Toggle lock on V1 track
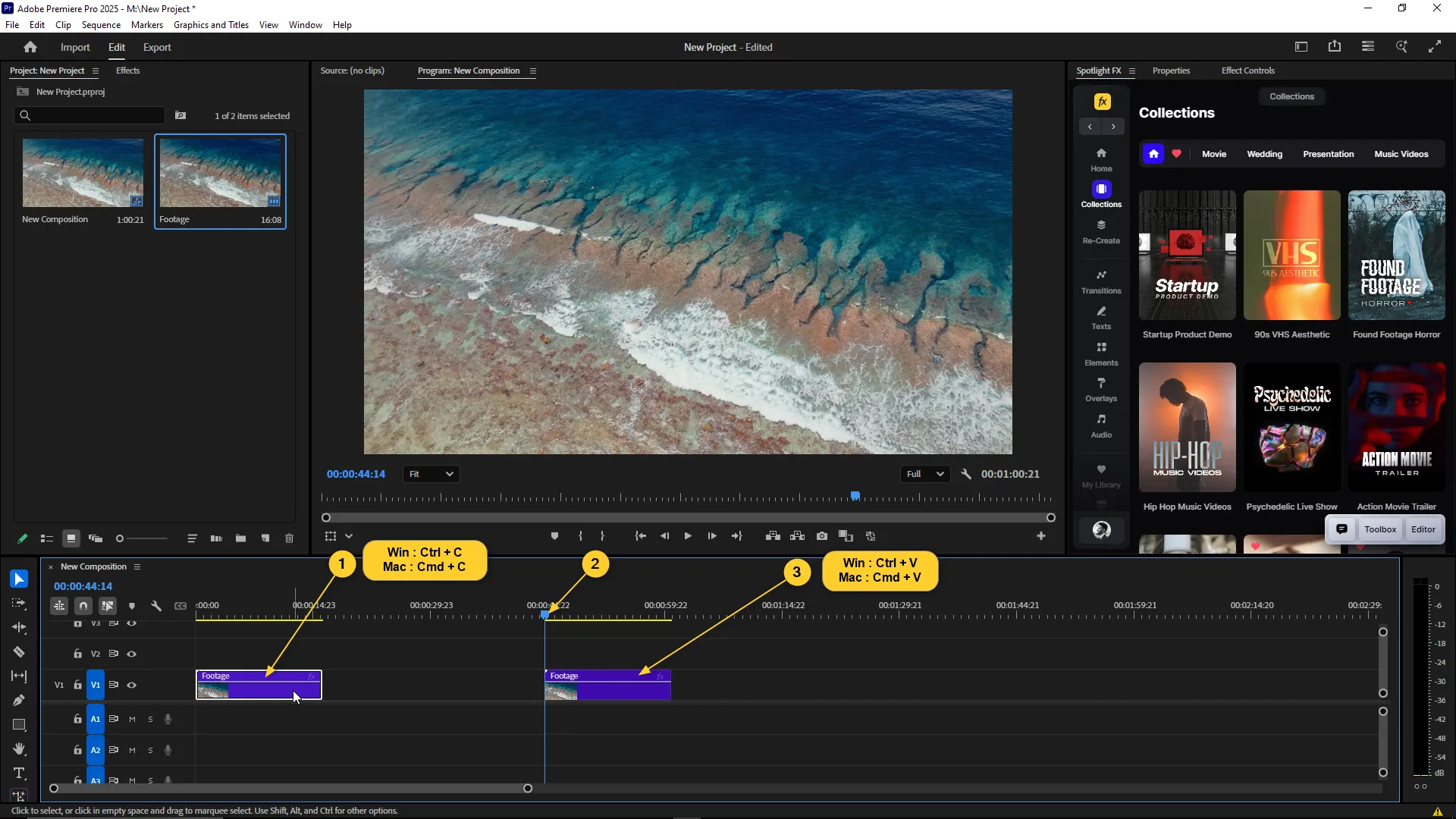The width and height of the screenshot is (1456, 819). click(77, 685)
